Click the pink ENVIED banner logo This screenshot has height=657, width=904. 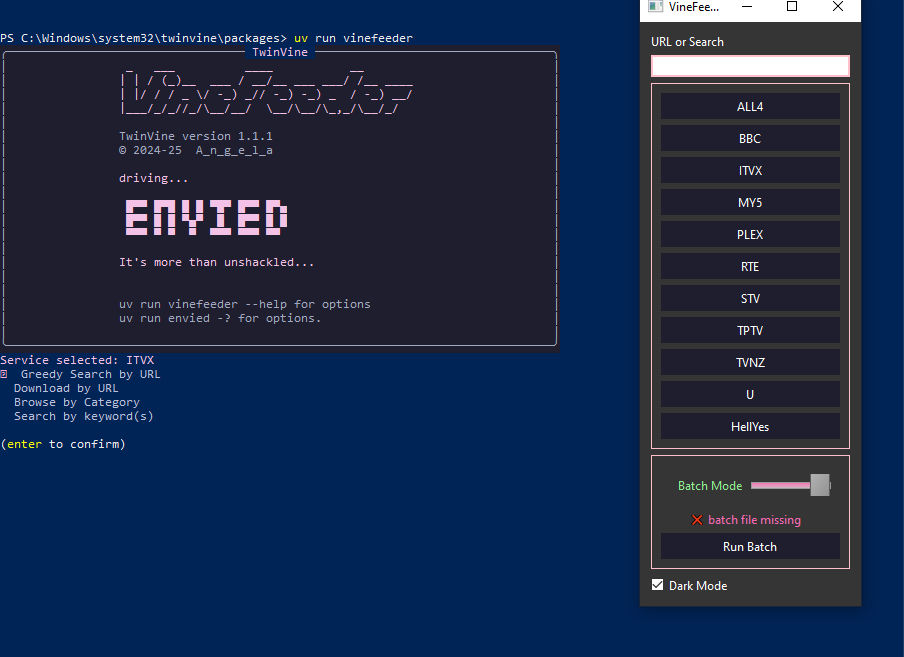pyautogui.click(x=206, y=217)
